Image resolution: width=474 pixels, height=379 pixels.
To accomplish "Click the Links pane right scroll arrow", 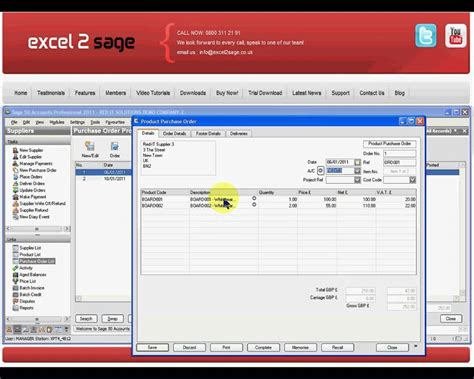I will pos(67,319).
